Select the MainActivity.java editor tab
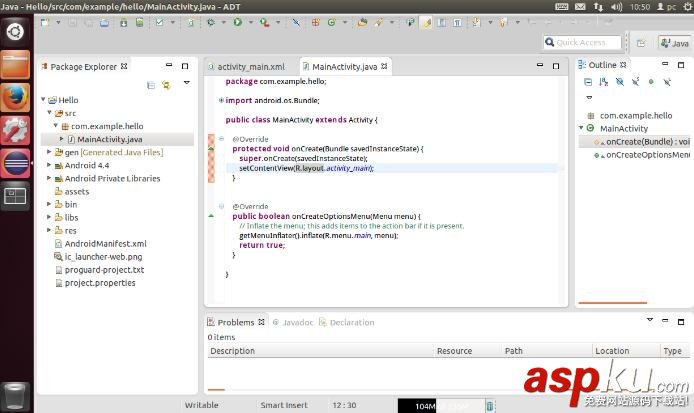694x413 pixels. pyautogui.click(x=345, y=67)
